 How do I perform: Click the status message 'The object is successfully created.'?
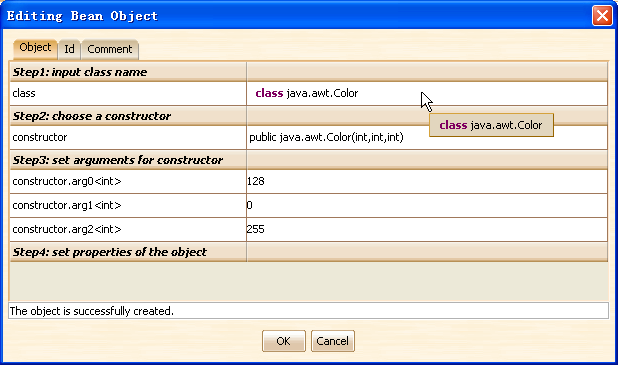point(309,311)
